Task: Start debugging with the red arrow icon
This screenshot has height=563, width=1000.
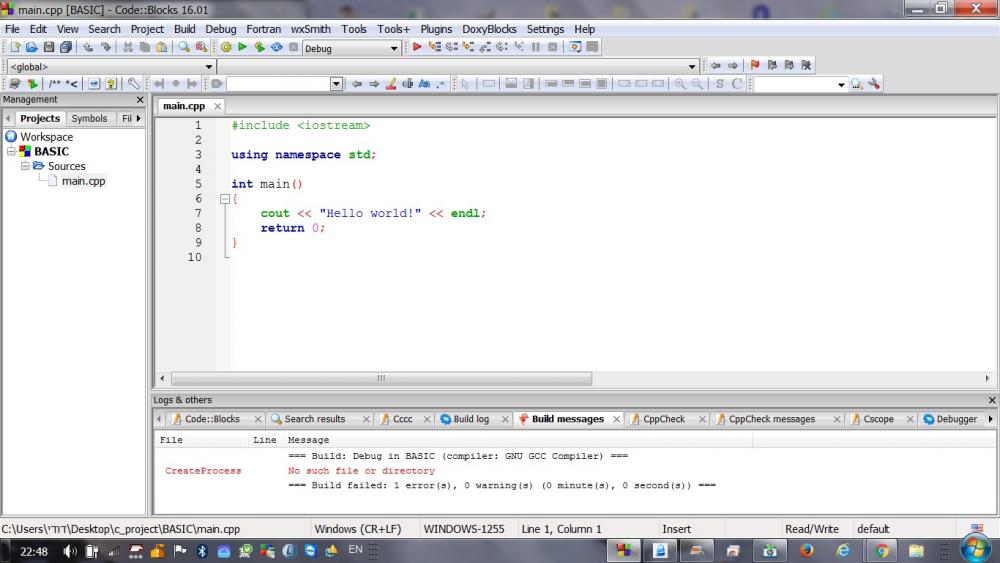Action: click(x=417, y=47)
